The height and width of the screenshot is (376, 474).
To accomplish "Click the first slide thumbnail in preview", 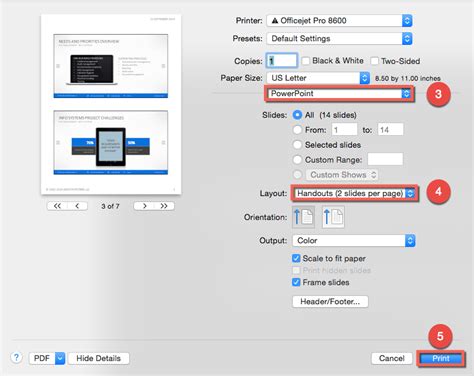I will 111,66.
